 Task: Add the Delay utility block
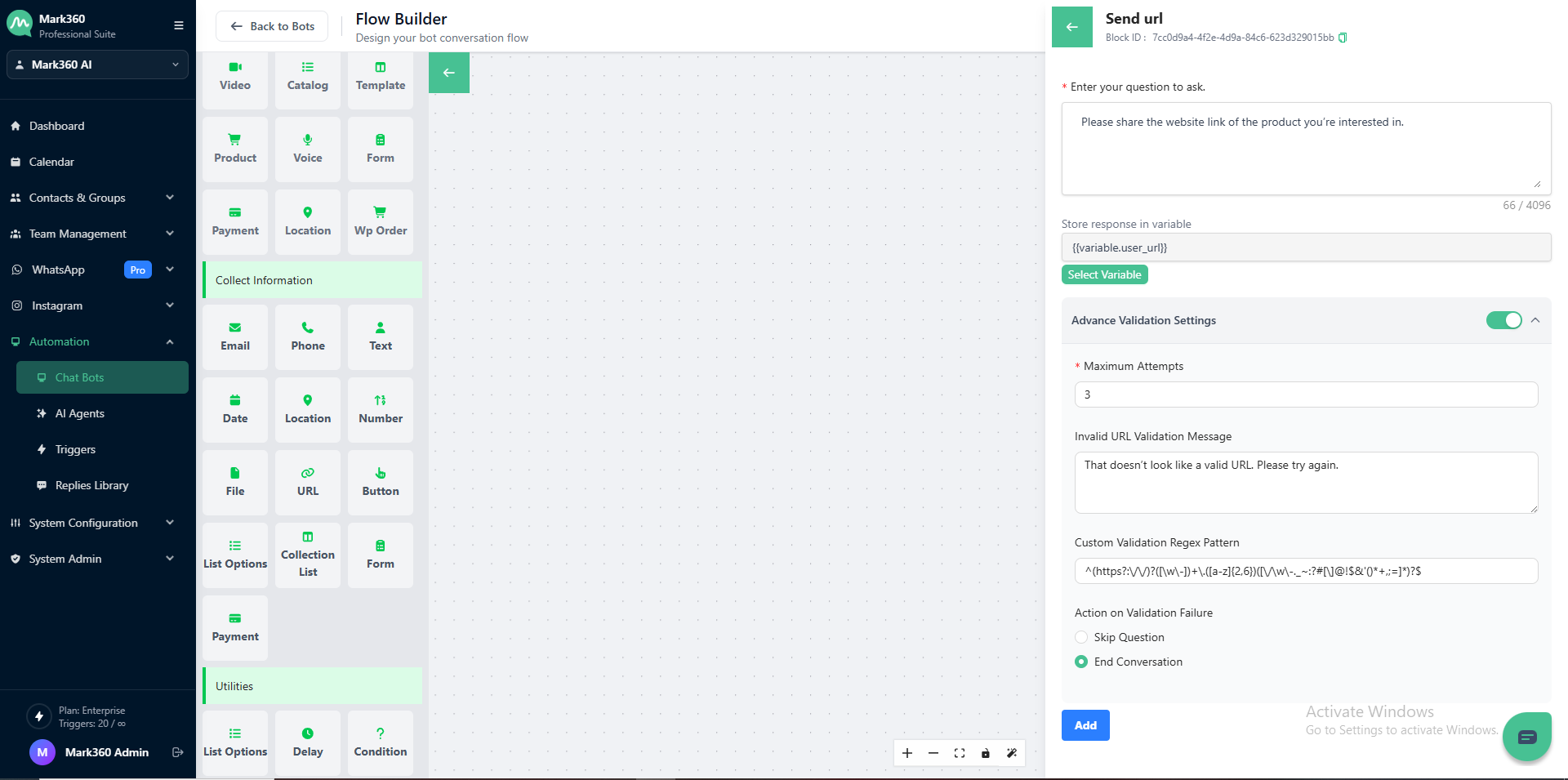pos(308,742)
